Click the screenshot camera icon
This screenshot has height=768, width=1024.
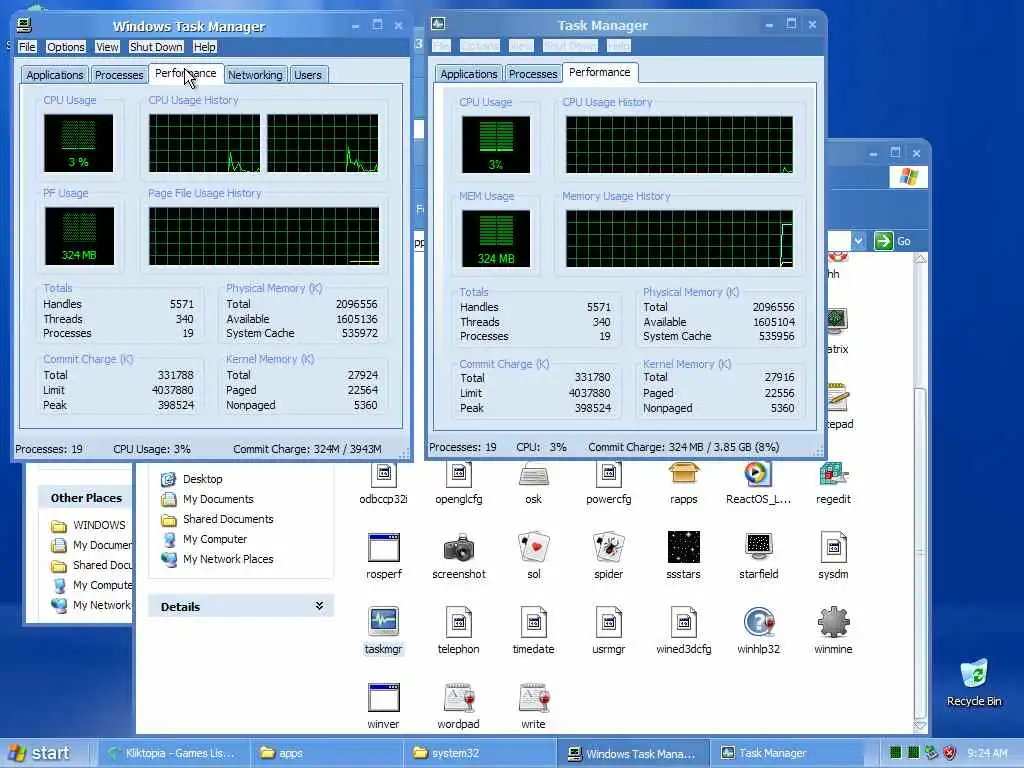point(458,548)
